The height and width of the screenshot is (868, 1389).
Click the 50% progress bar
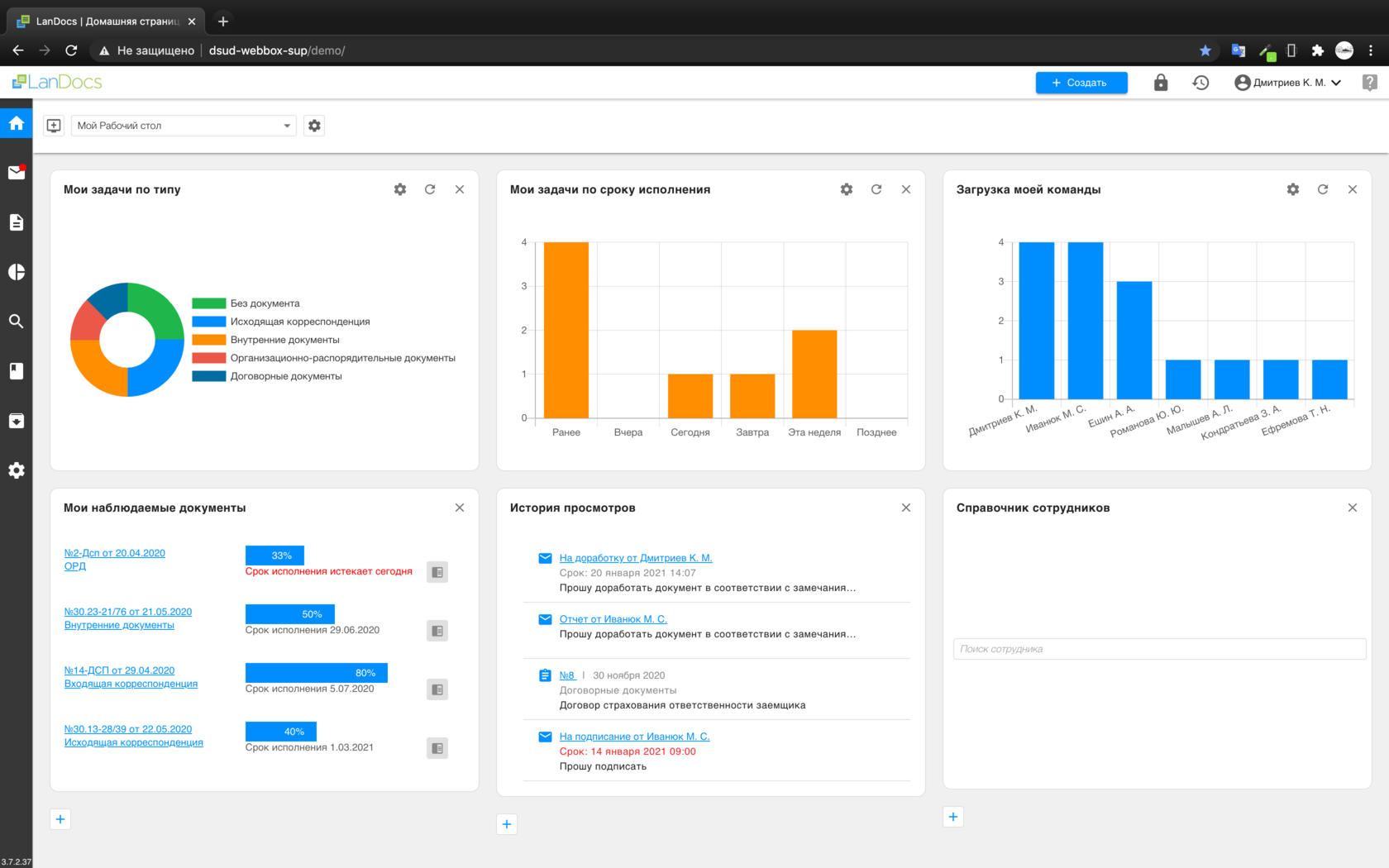[290, 614]
